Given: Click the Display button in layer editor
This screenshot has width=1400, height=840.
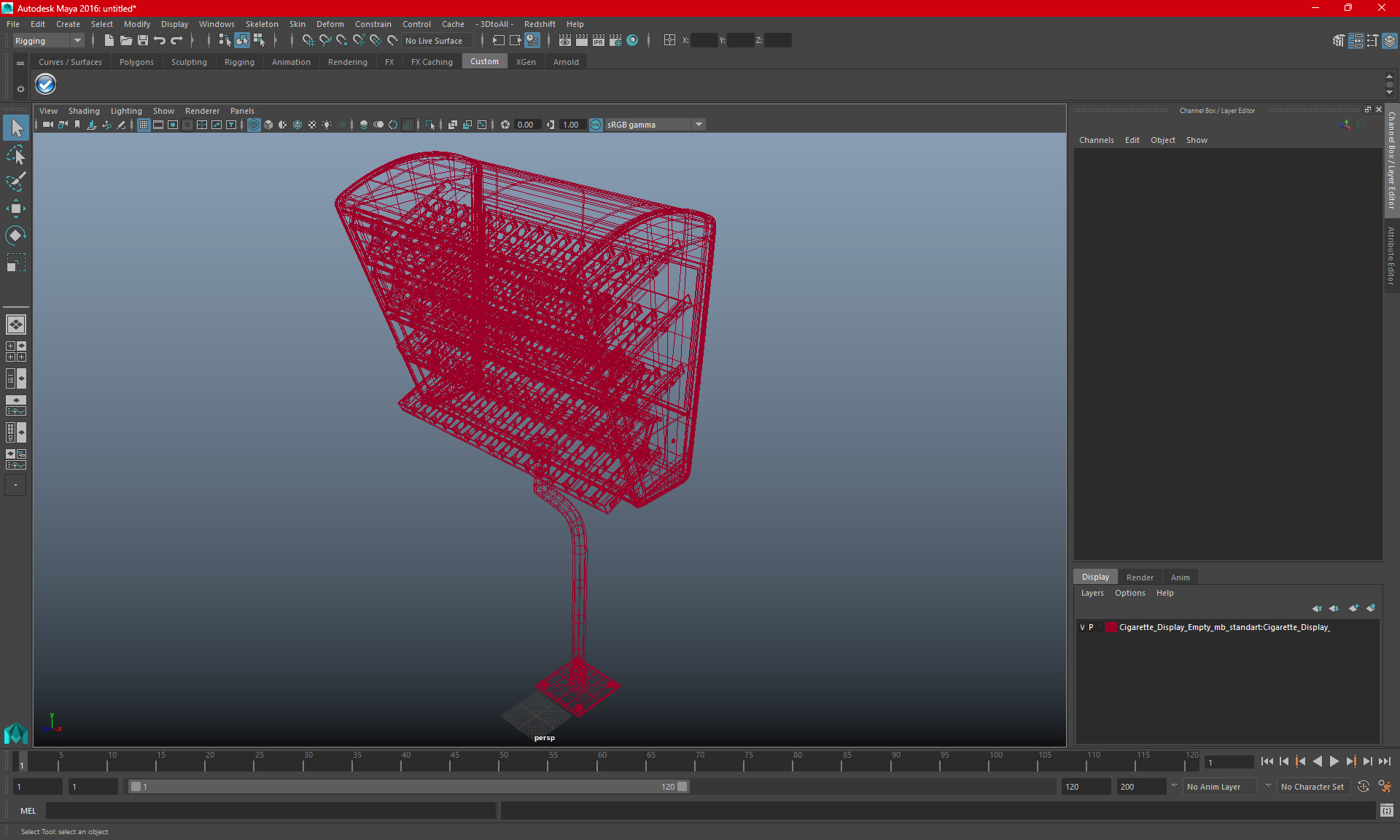Looking at the screenshot, I should (x=1095, y=576).
